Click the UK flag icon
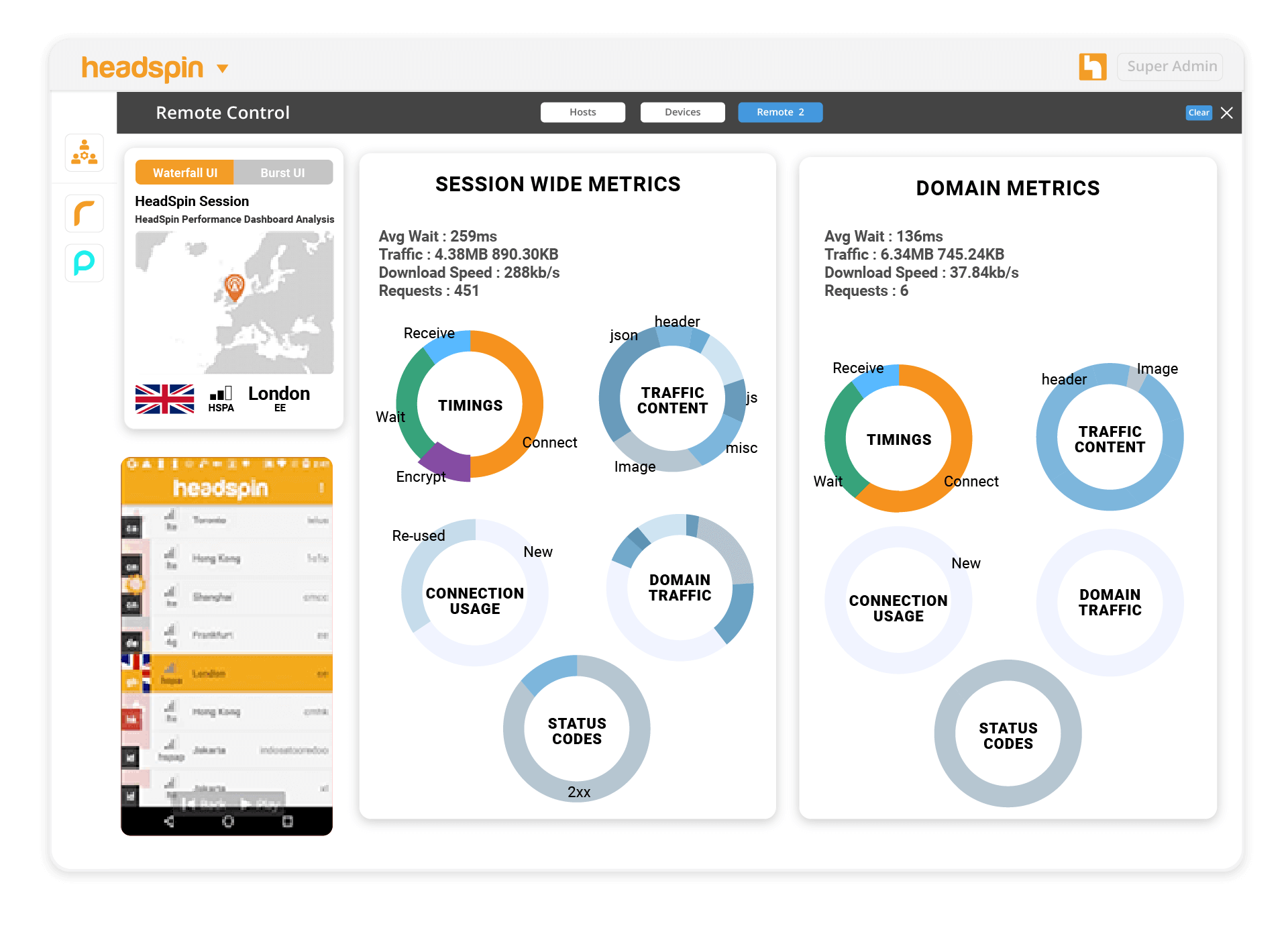The width and height of the screenshot is (1288, 928). pos(164,399)
